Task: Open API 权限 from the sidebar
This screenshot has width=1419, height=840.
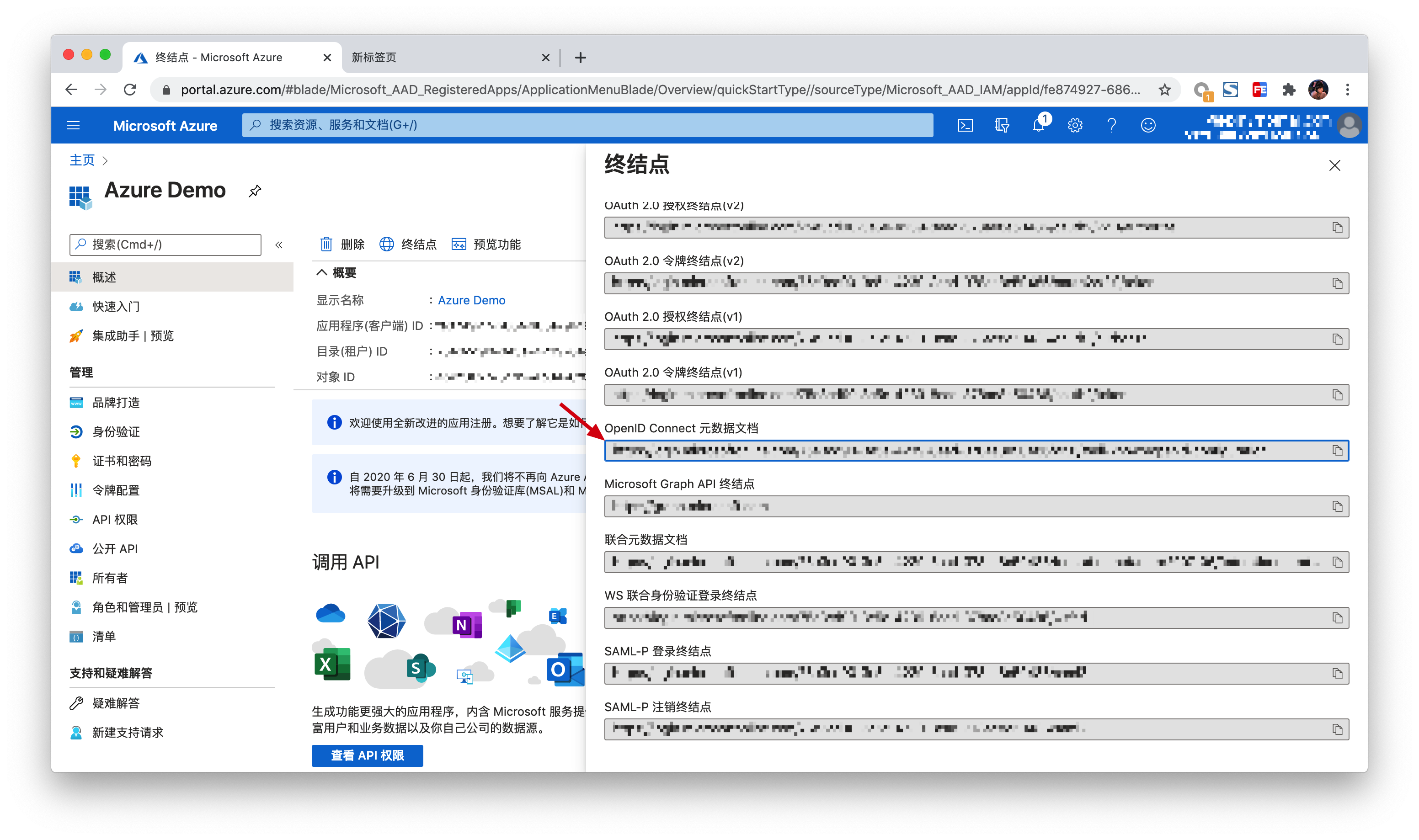Action: pyautogui.click(x=115, y=520)
